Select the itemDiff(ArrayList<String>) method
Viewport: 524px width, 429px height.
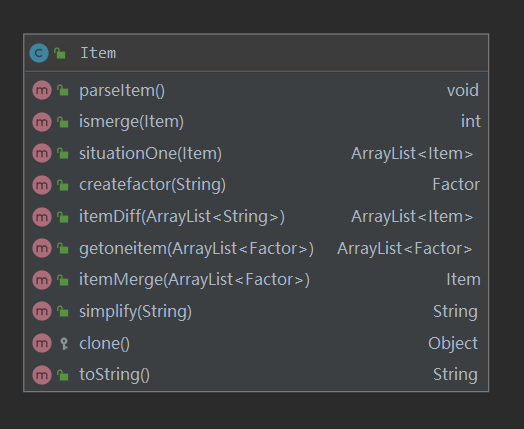pyautogui.click(x=182, y=217)
